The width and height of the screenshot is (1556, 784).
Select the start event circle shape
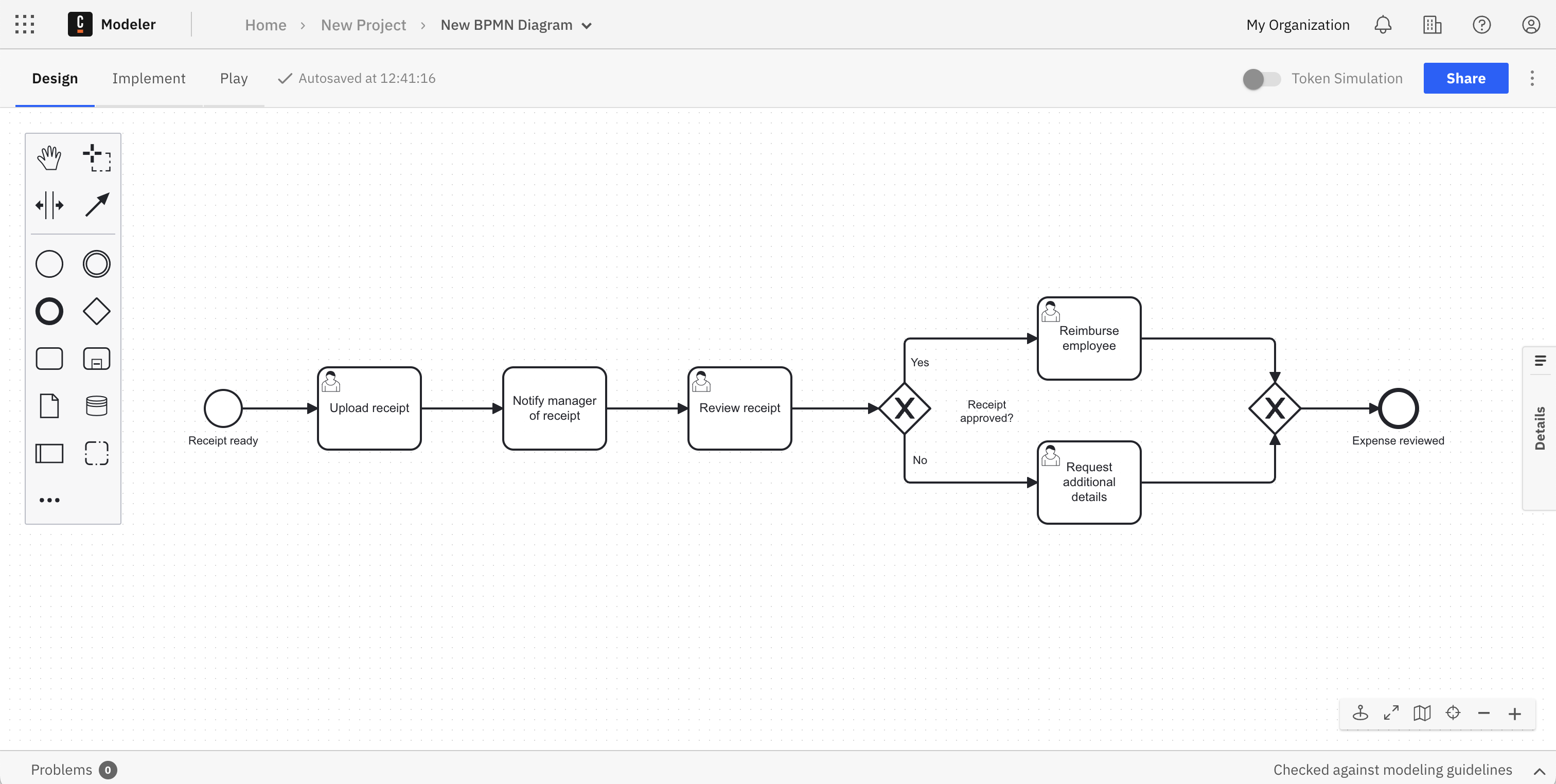click(x=222, y=408)
